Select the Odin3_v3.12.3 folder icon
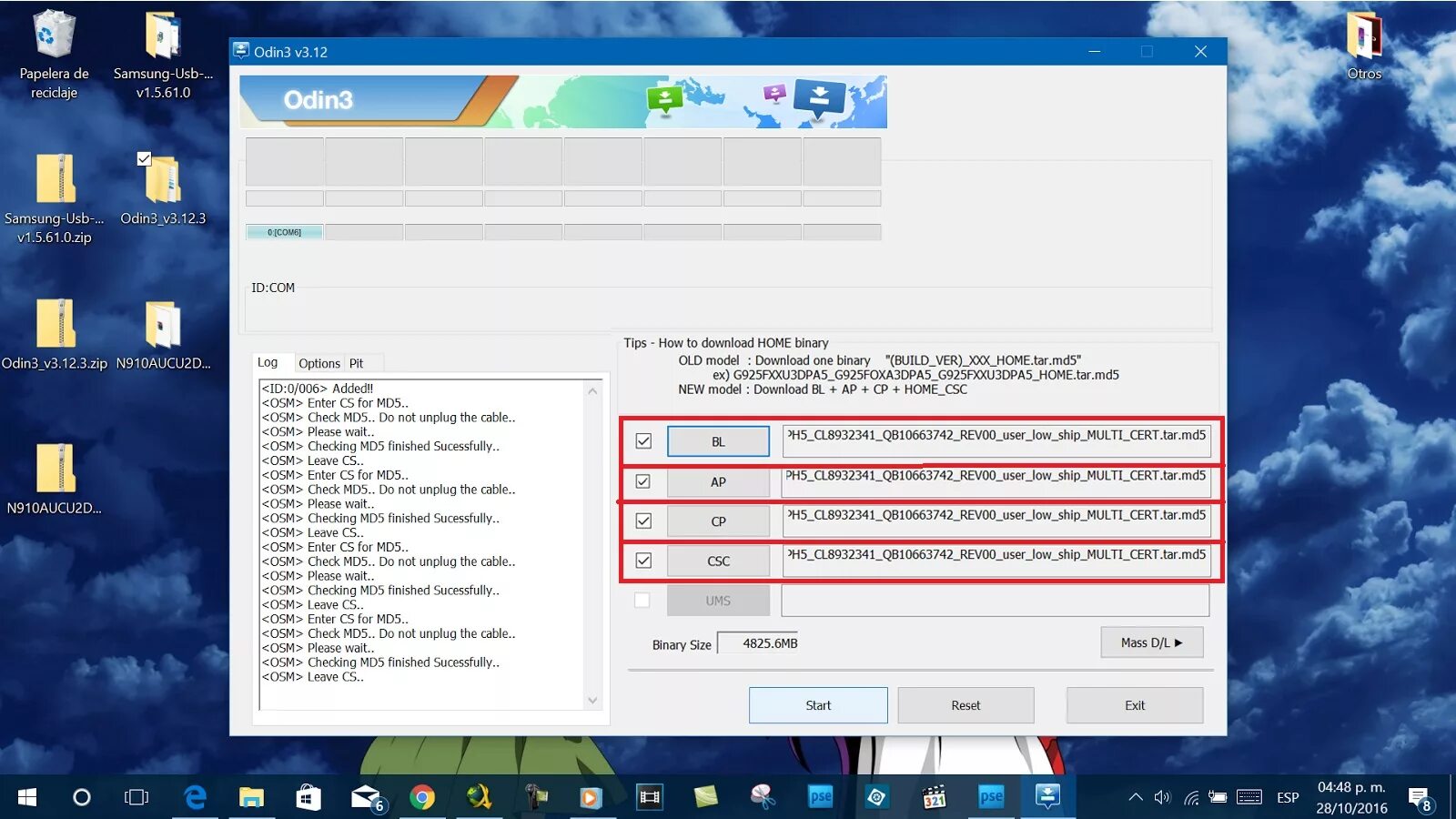The image size is (1456, 819). tap(163, 189)
